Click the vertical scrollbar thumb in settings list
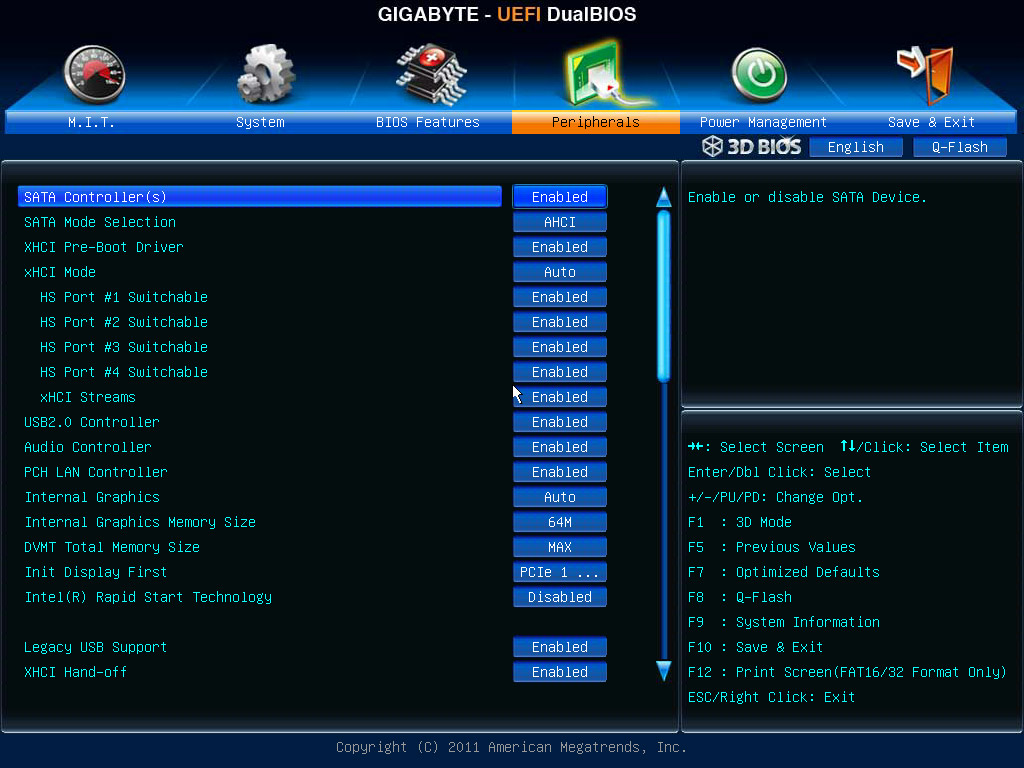This screenshot has height=768, width=1024. [x=664, y=296]
